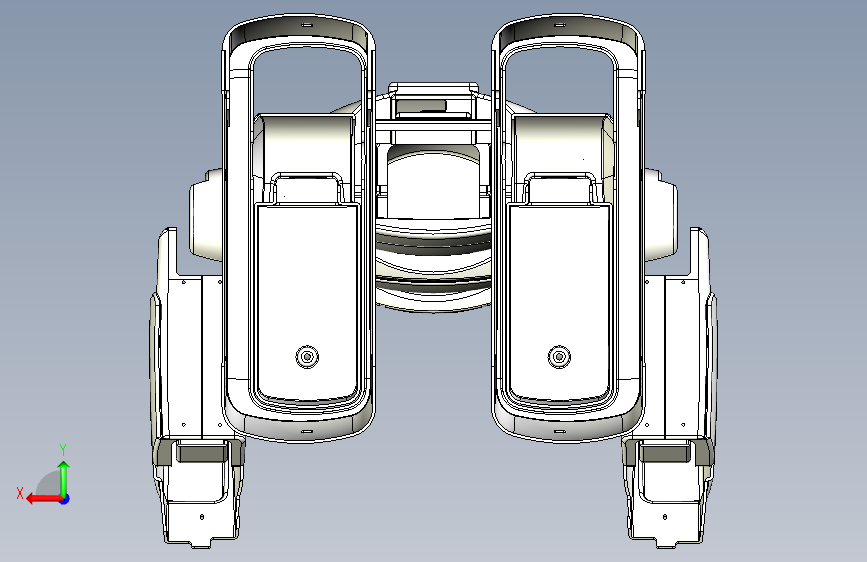Click the green "Y" axis label
This screenshot has width=867, height=562.
(x=63, y=450)
